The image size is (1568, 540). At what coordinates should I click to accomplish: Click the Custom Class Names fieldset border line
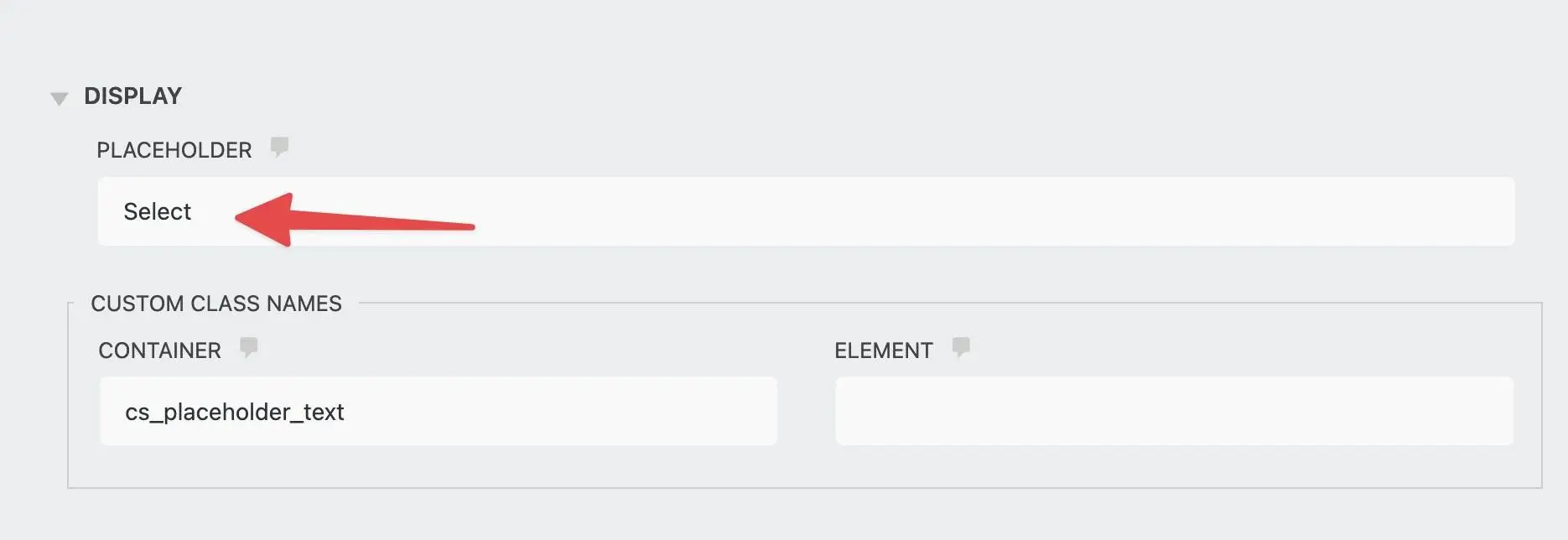tap(805, 487)
